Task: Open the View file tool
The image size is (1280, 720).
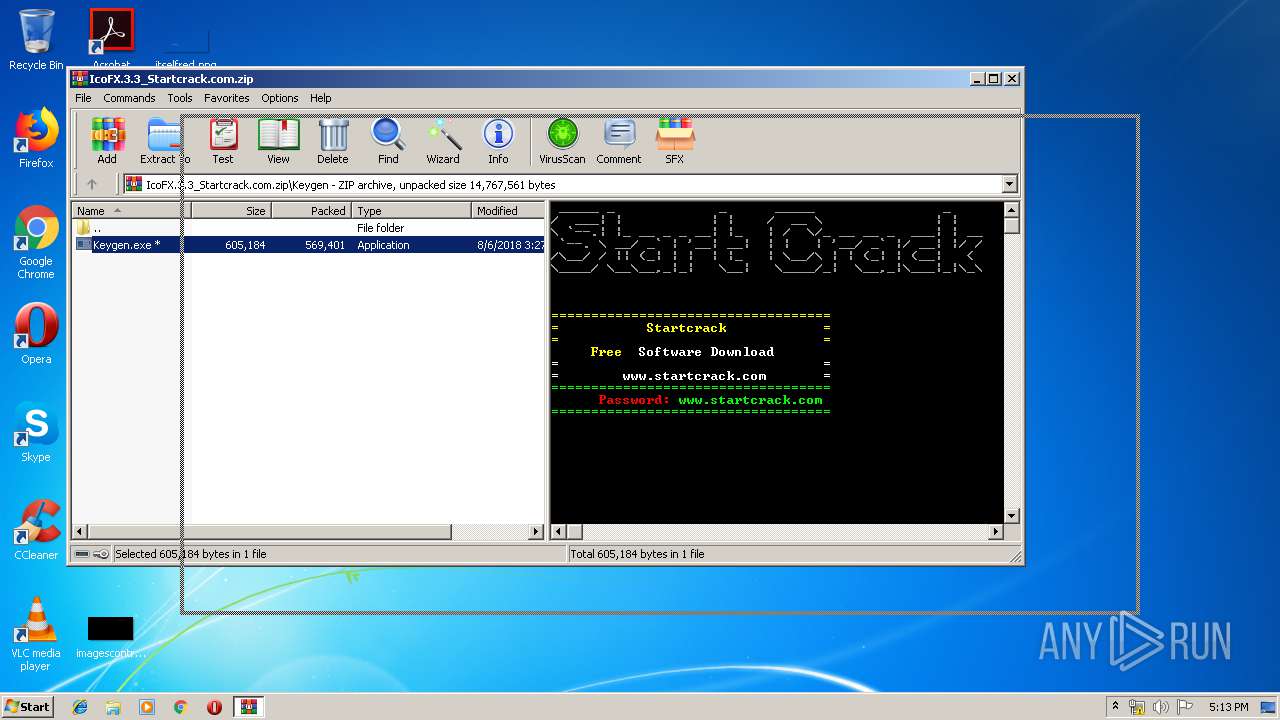Action: [278, 141]
